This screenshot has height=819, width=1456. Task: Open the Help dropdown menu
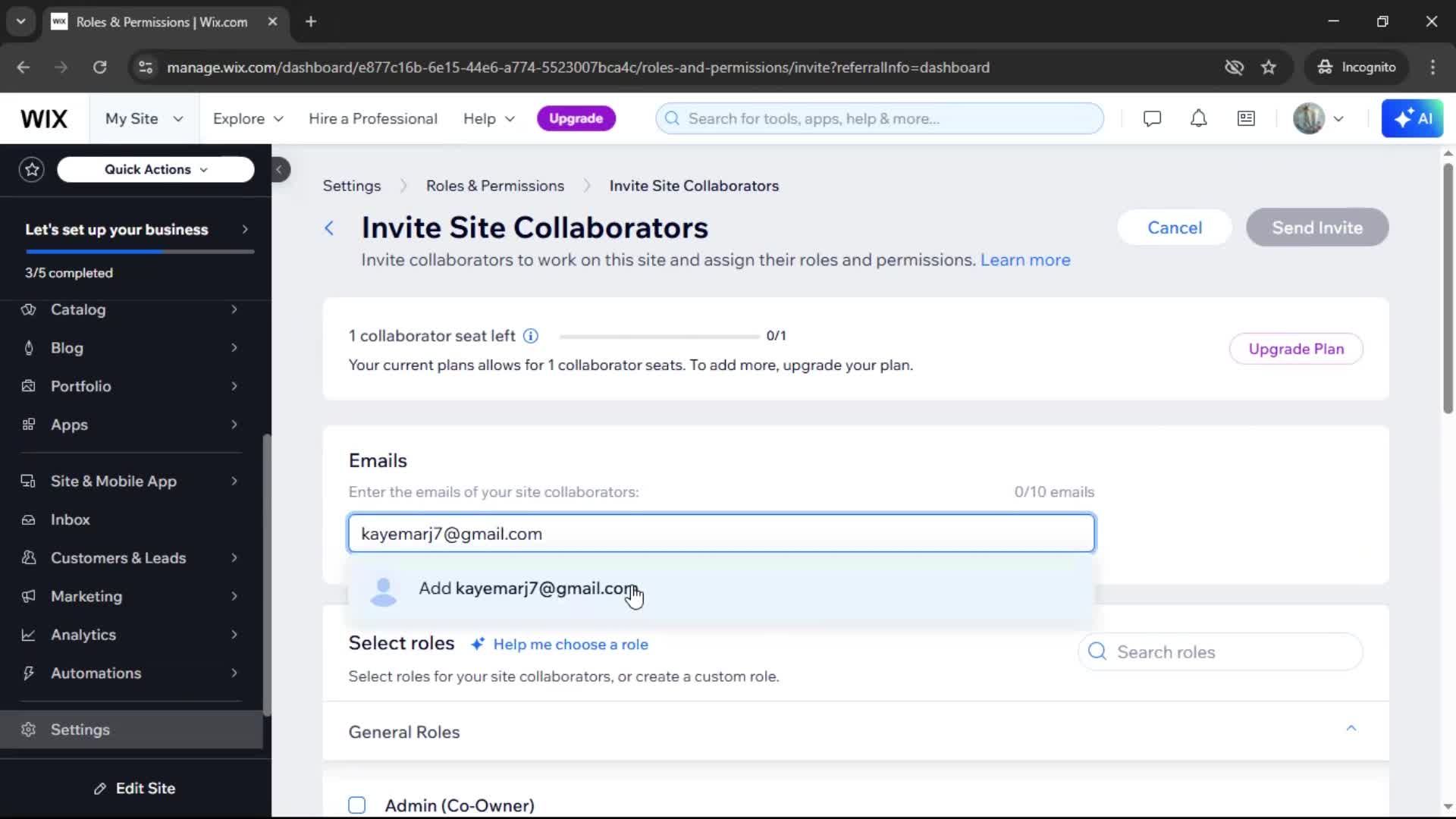coord(489,118)
